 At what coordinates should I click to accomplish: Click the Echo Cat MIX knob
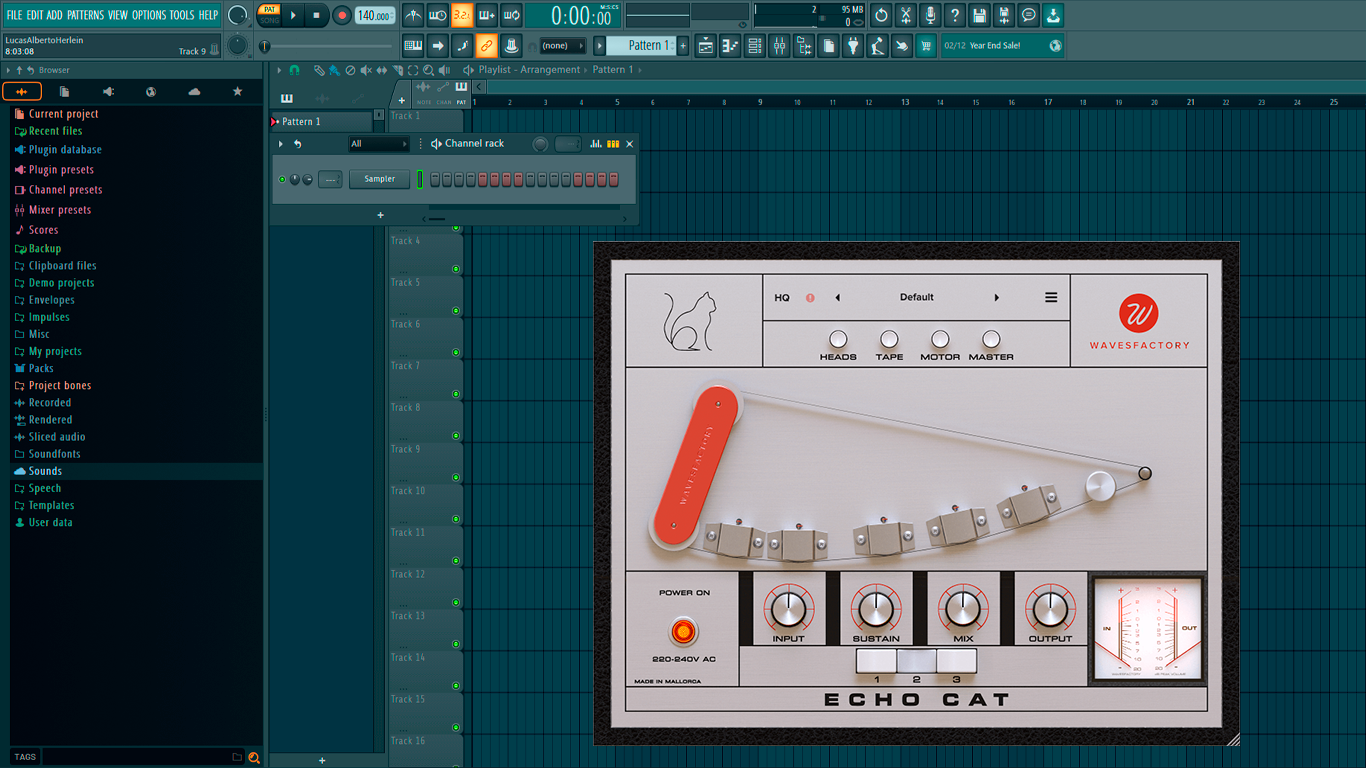[x=963, y=607]
